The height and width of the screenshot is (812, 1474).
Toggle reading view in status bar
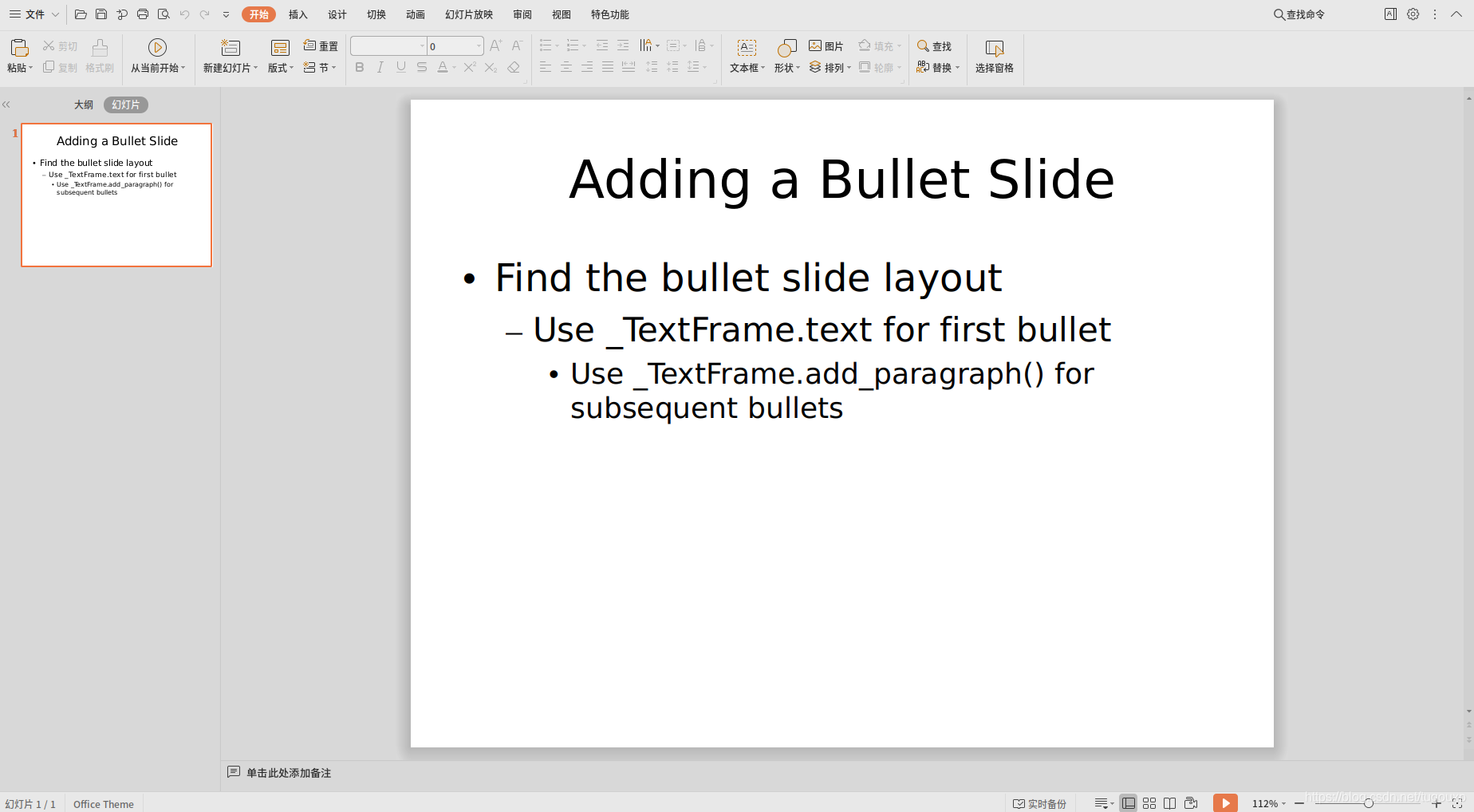click(1169, 803)
